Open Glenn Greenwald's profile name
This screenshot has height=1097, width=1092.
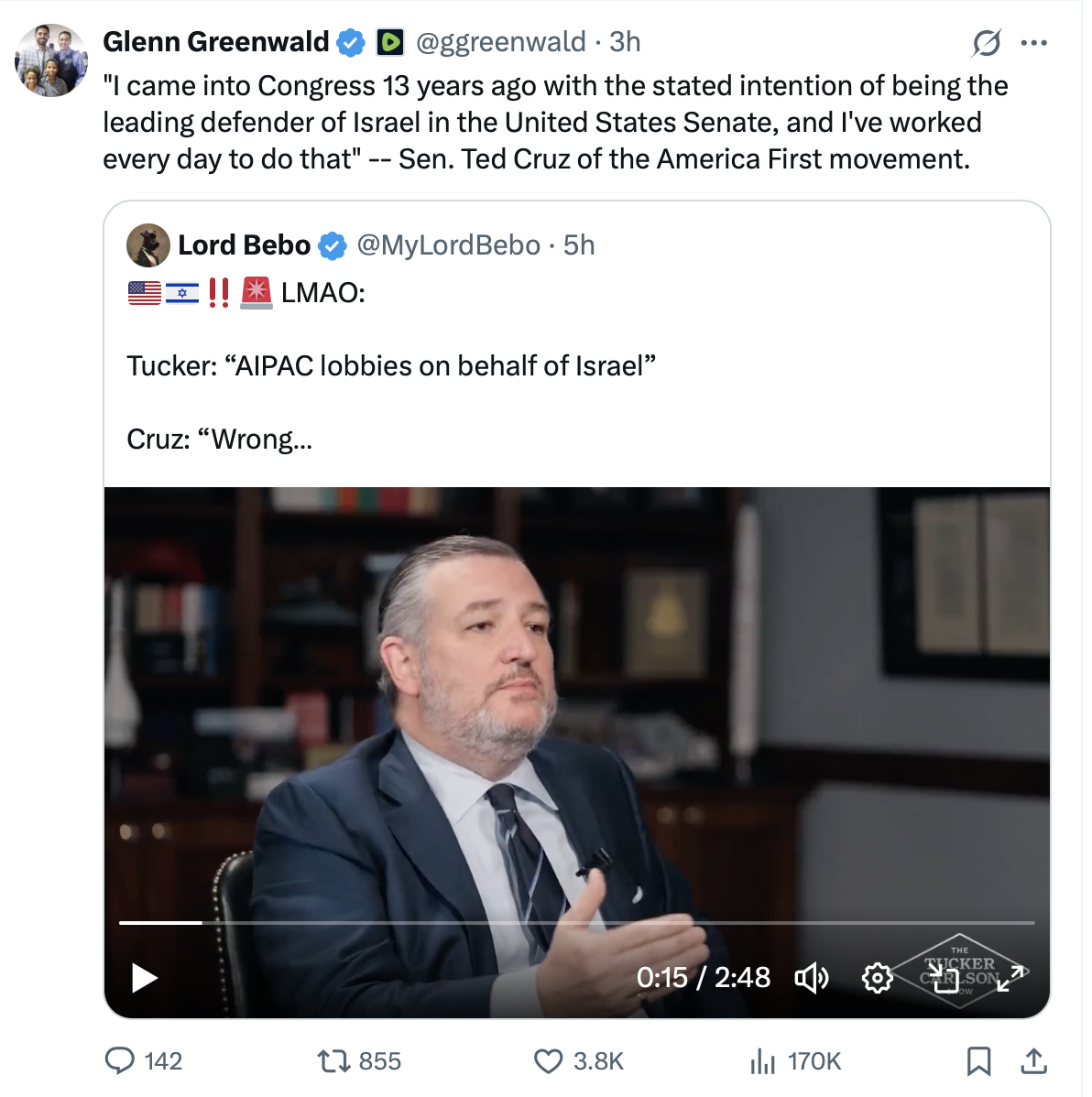point(215,42)
